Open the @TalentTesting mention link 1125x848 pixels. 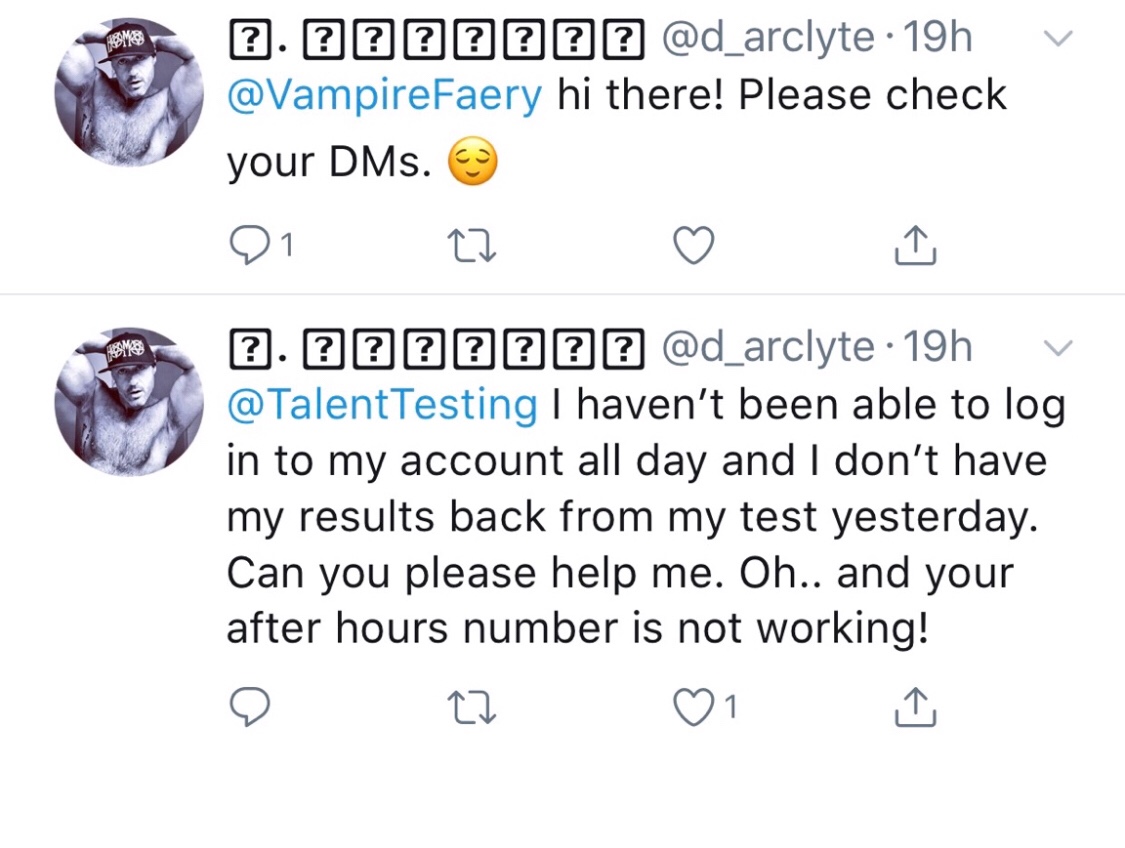[382, 405]
